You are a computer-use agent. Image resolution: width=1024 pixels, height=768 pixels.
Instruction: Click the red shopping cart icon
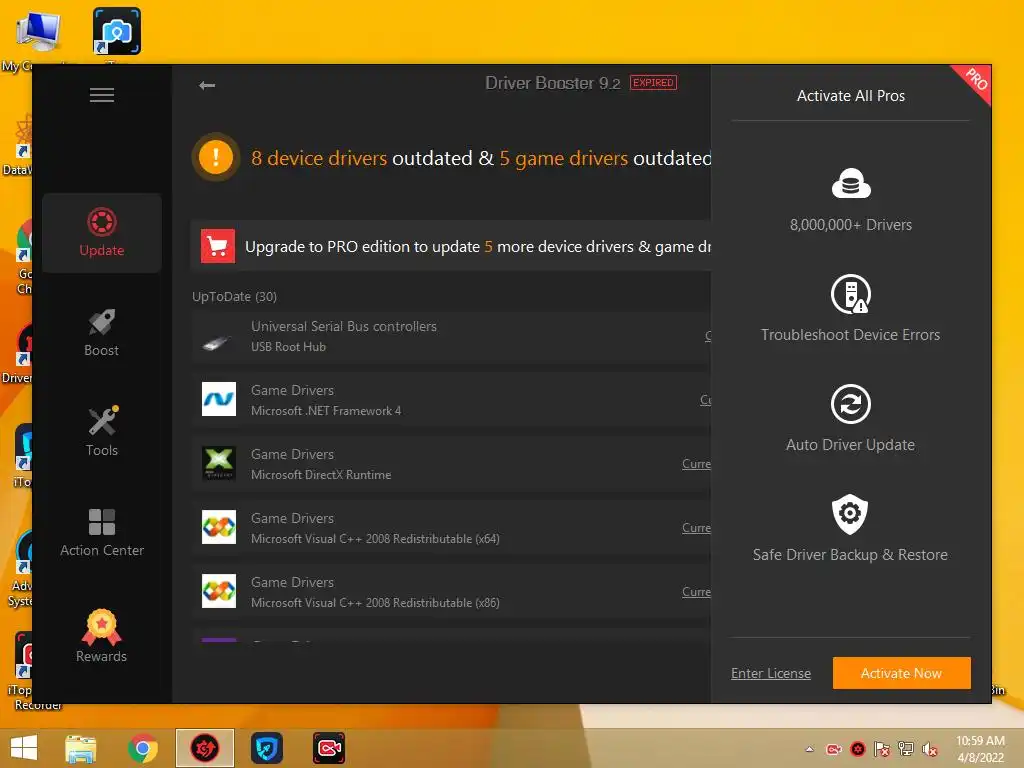pyautogui.click(x=217, y=246)
